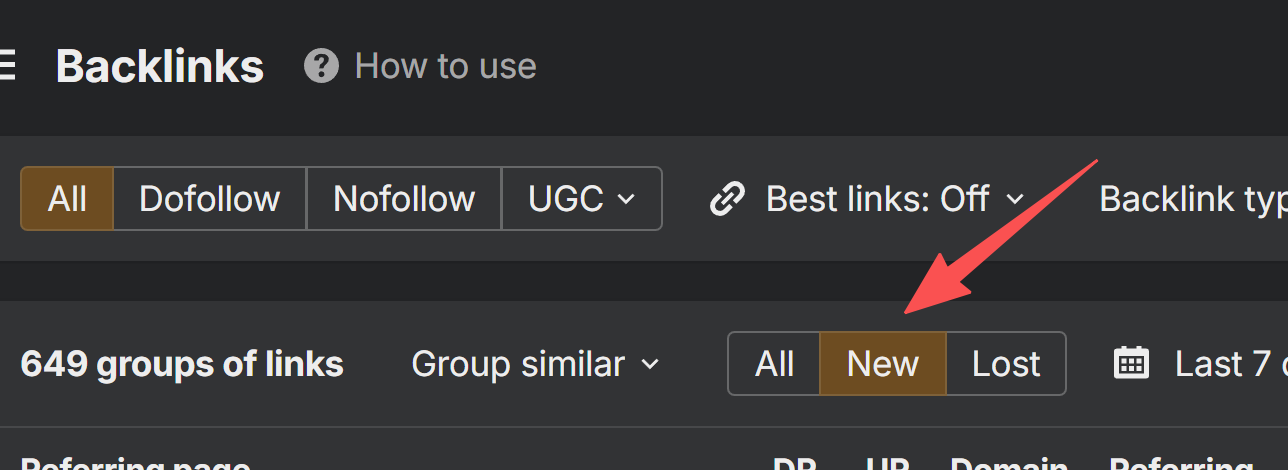Select the Dofollow filter

[x=209, y=199]
